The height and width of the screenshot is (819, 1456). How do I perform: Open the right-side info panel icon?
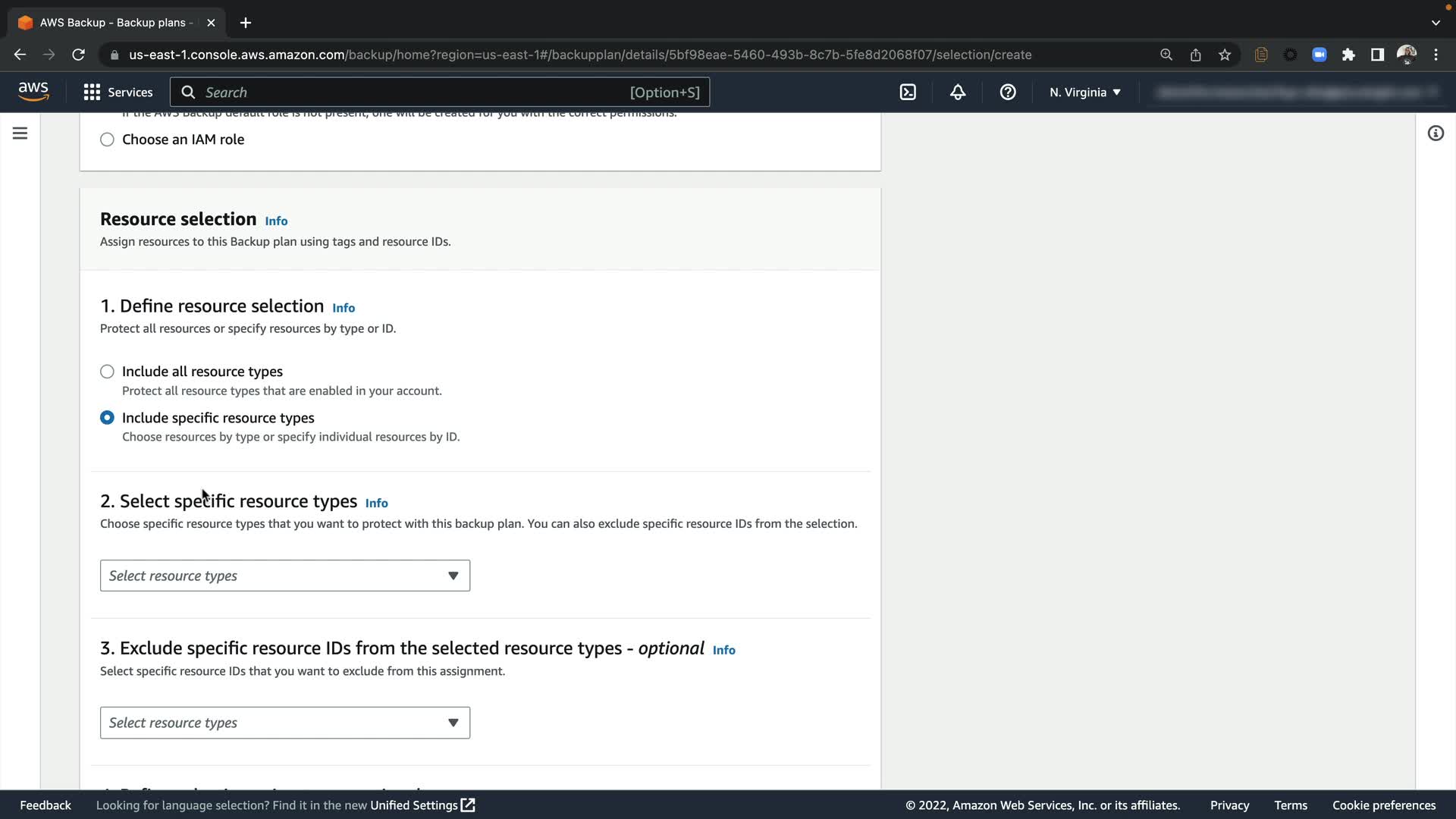pos(1436,133)
